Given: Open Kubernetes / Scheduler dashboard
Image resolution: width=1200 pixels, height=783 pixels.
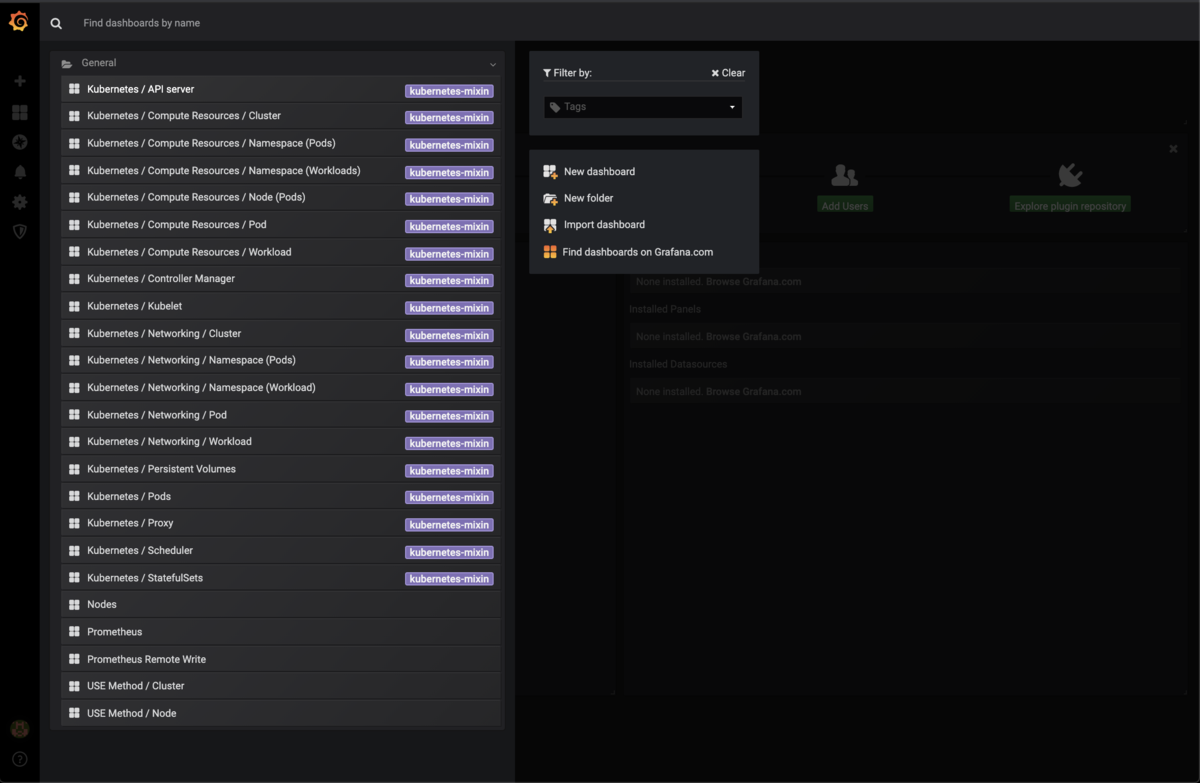Looking at the screenshot, I should 281,550.
